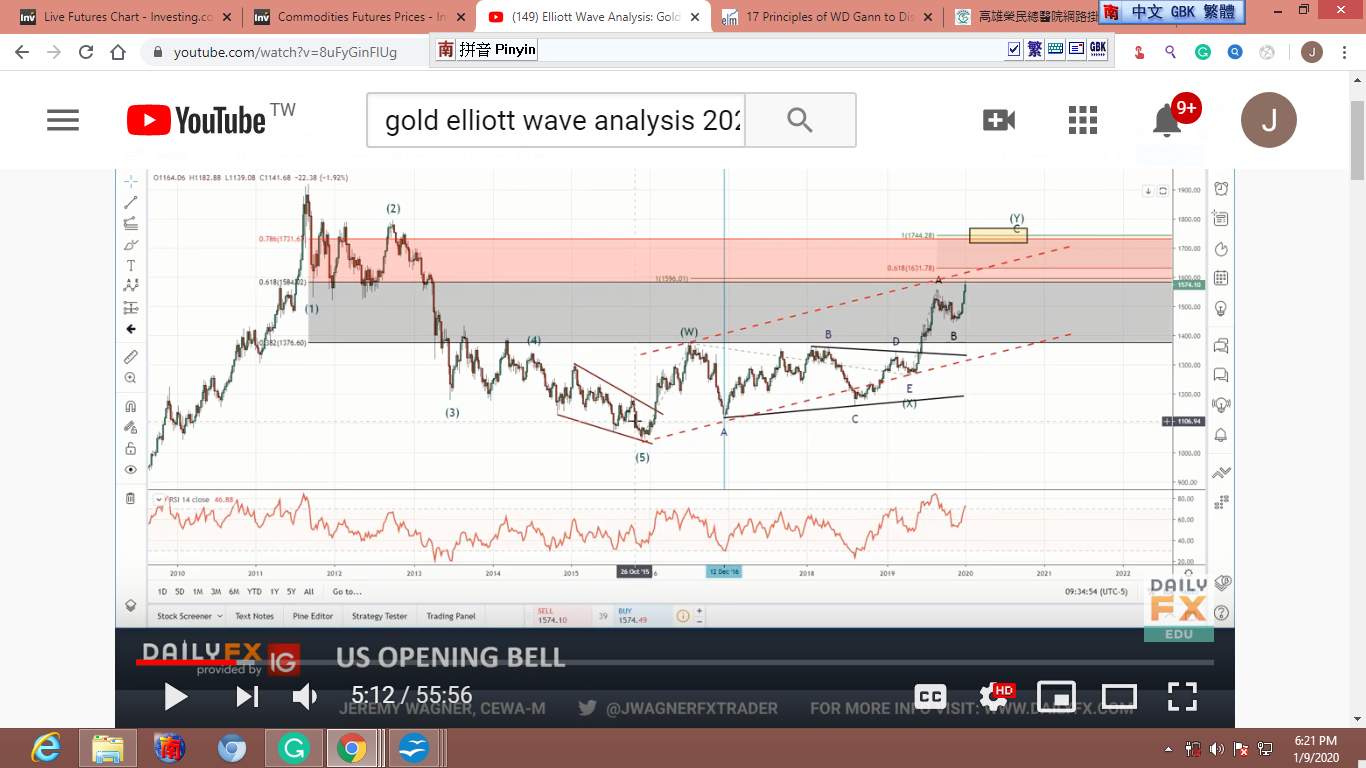View site info via the lock icon
1366x768 pixels.
(157, 52)
